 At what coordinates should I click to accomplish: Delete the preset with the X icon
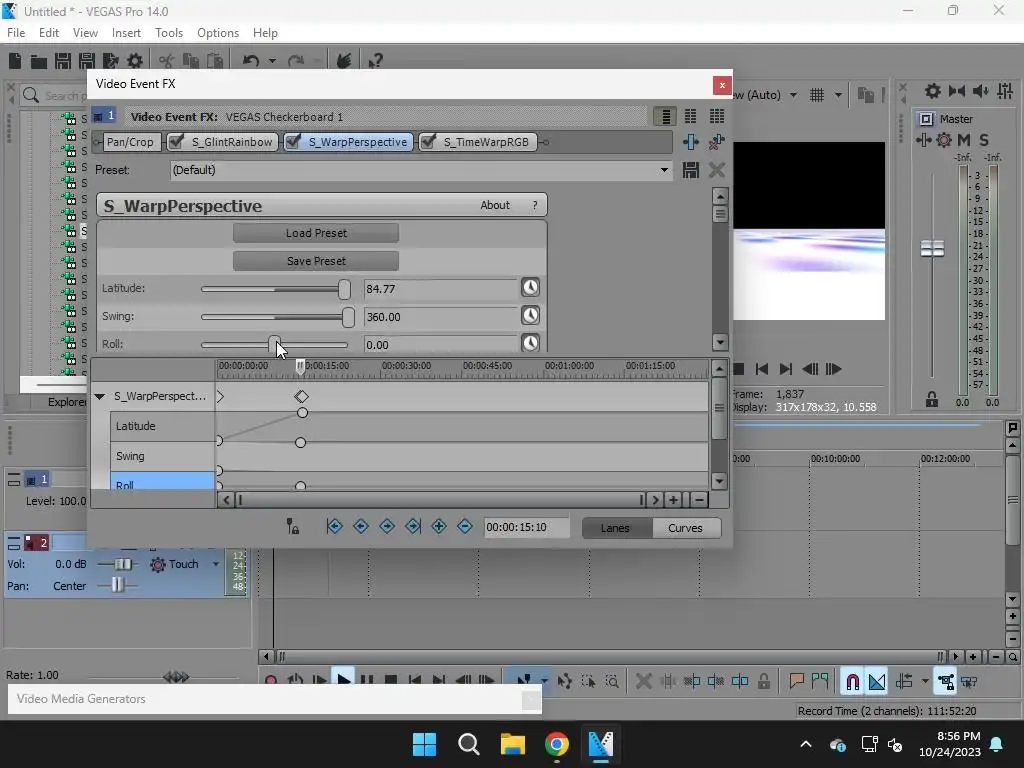click(716, 170)
